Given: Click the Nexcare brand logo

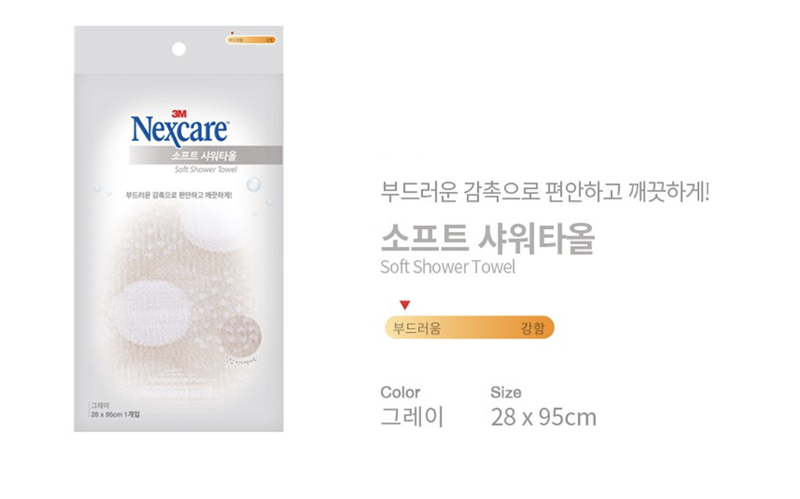Looking at the screenshot, I should click(180, 131).
